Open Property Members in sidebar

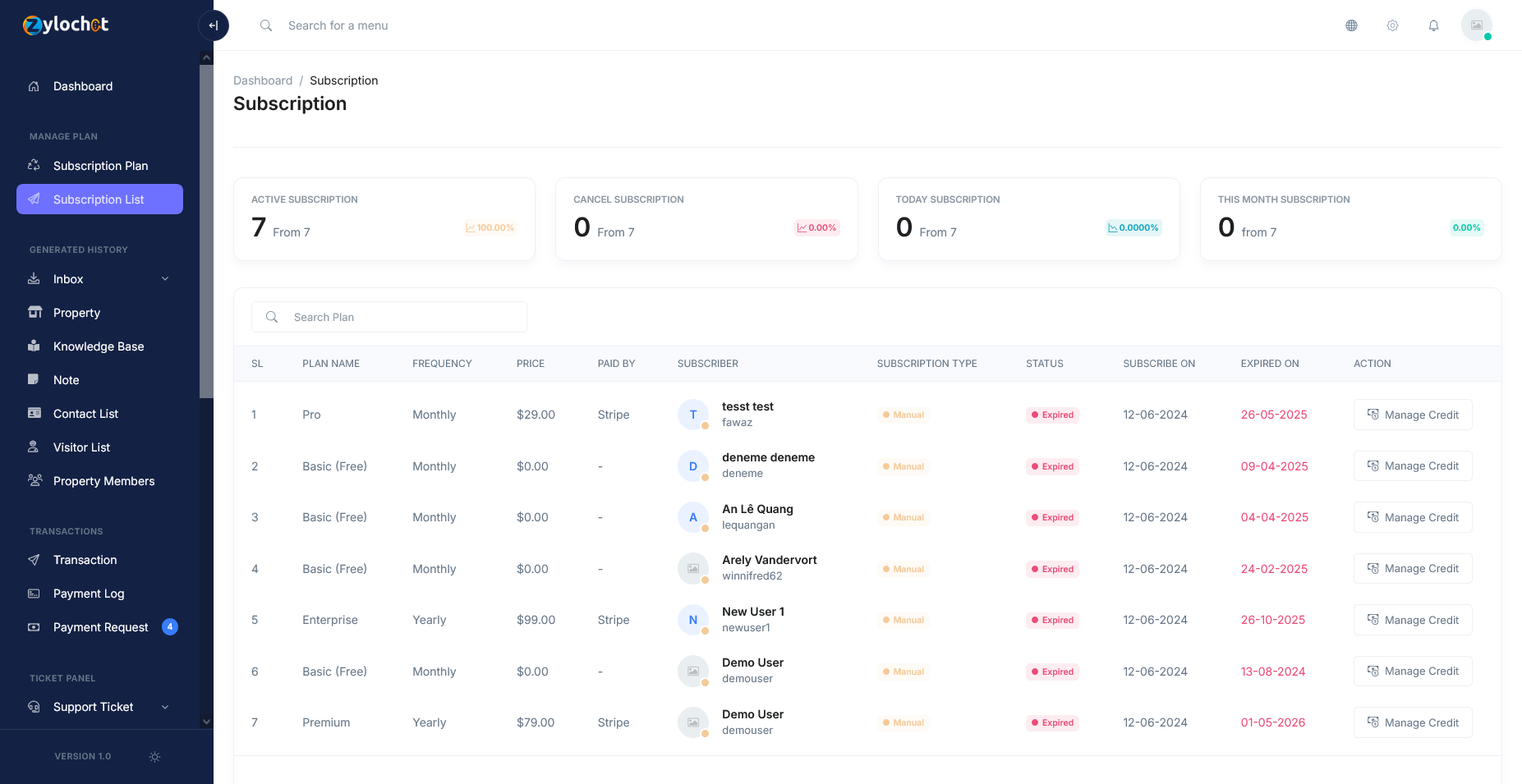(99, 481)
